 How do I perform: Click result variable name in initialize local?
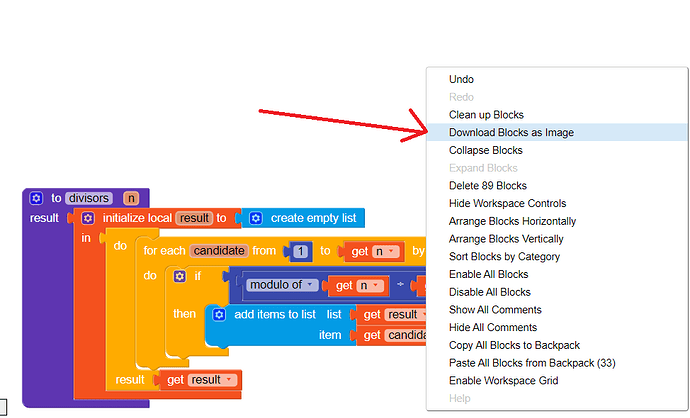point(194,218)
